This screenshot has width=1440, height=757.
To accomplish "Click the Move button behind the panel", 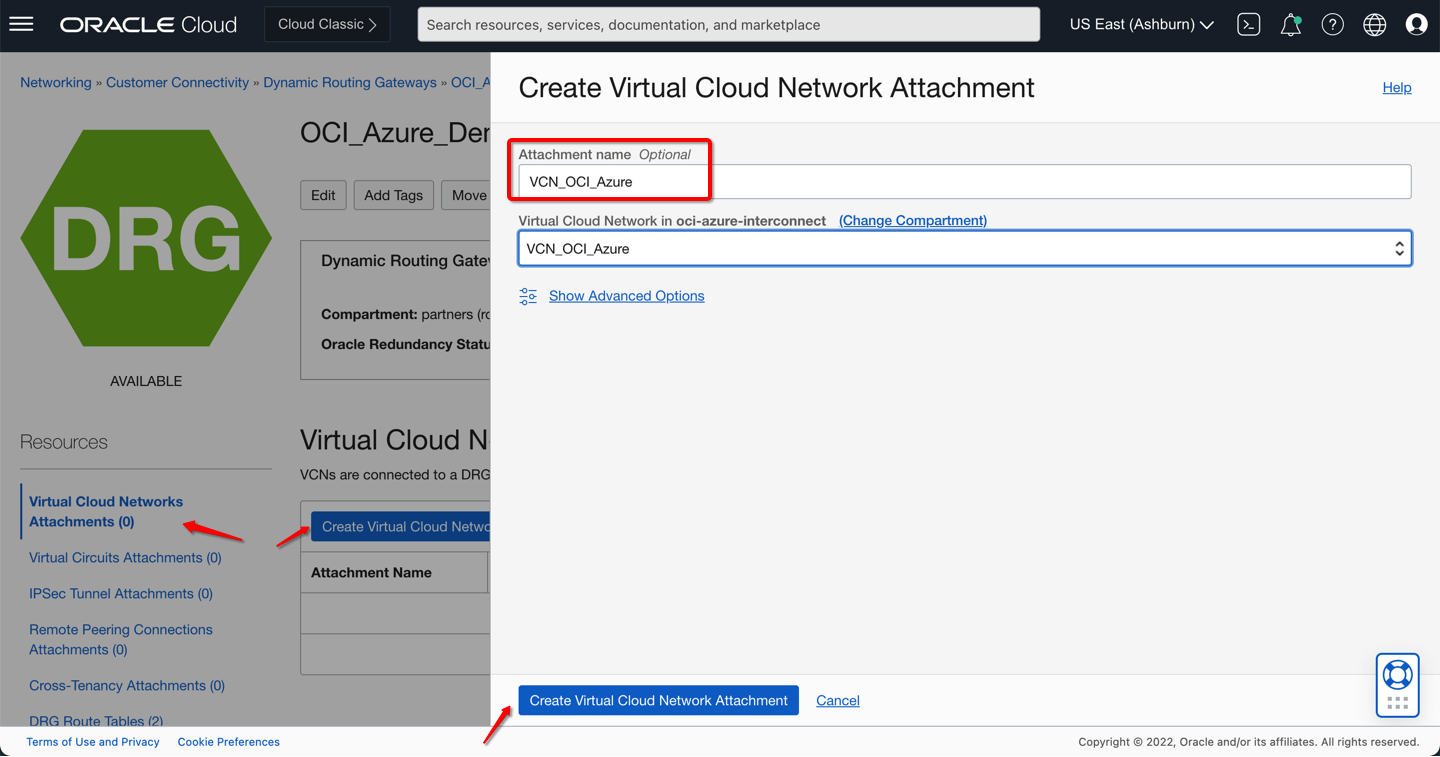I will [466, 195].
